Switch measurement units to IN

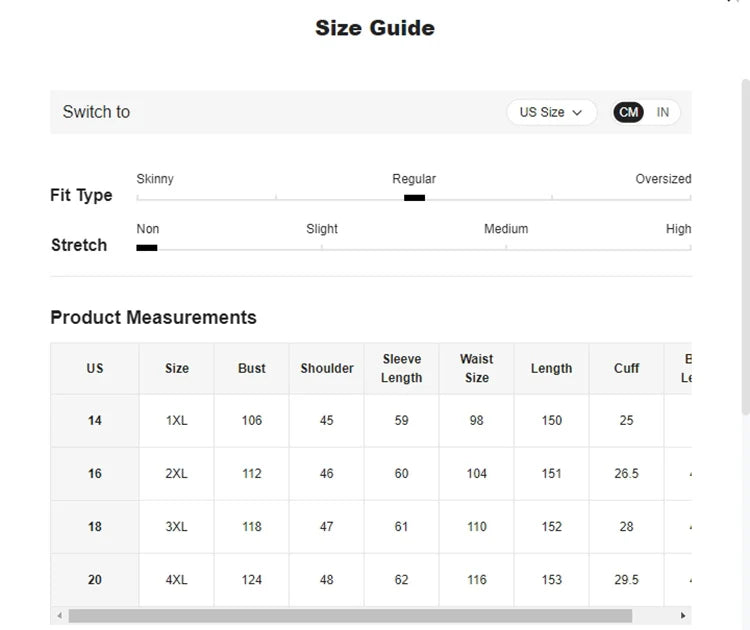click(x=663, y=112)
